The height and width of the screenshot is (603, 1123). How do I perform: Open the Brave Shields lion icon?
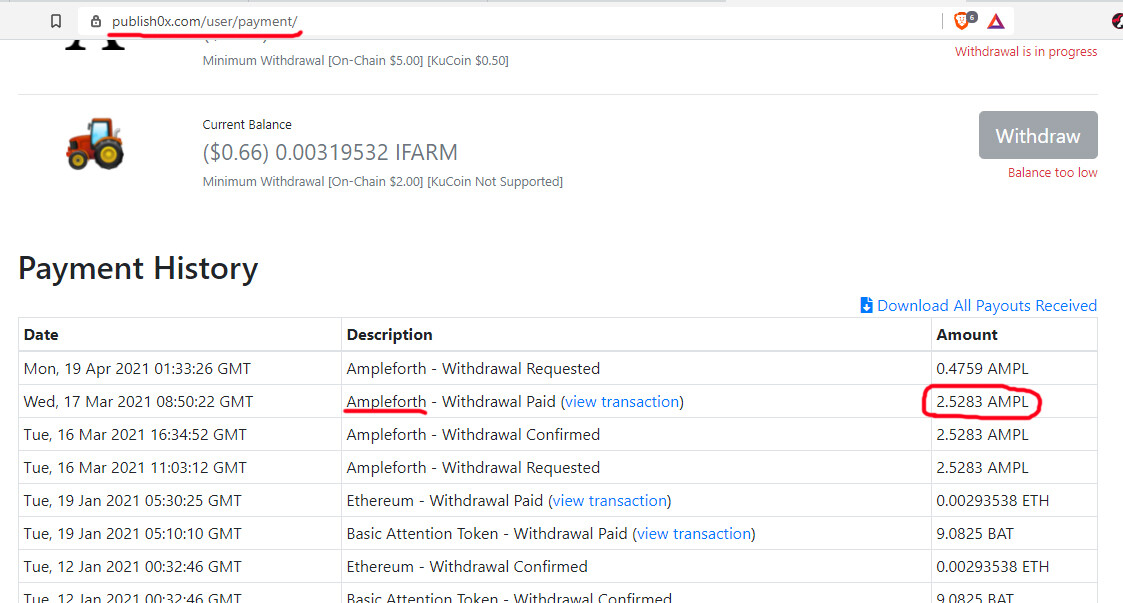(x=963, y=20)
